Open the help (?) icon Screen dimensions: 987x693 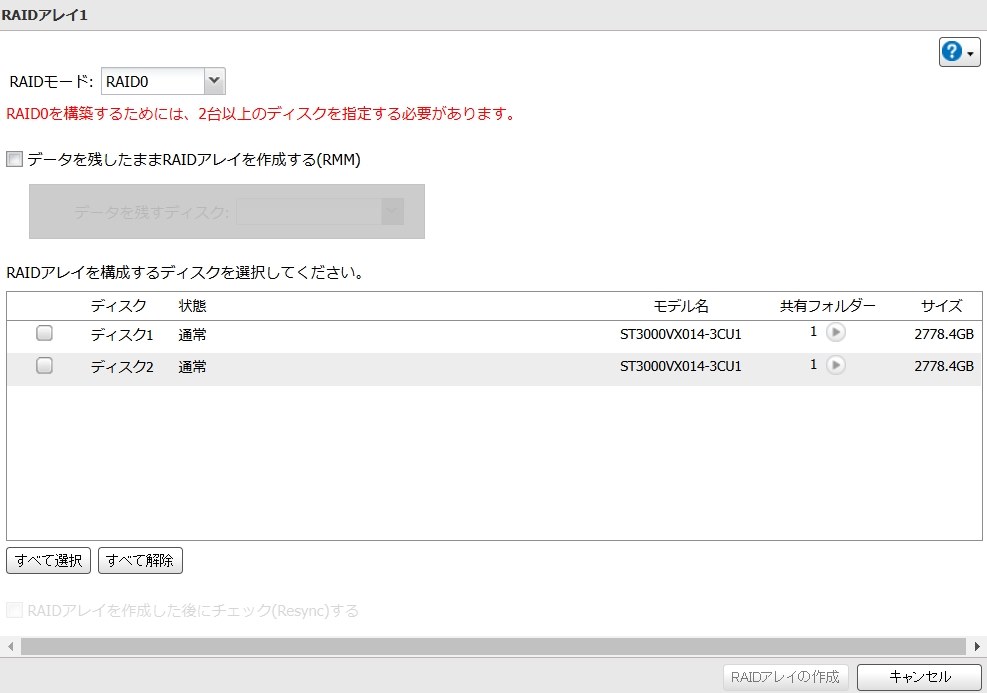[x=951, y=51]
